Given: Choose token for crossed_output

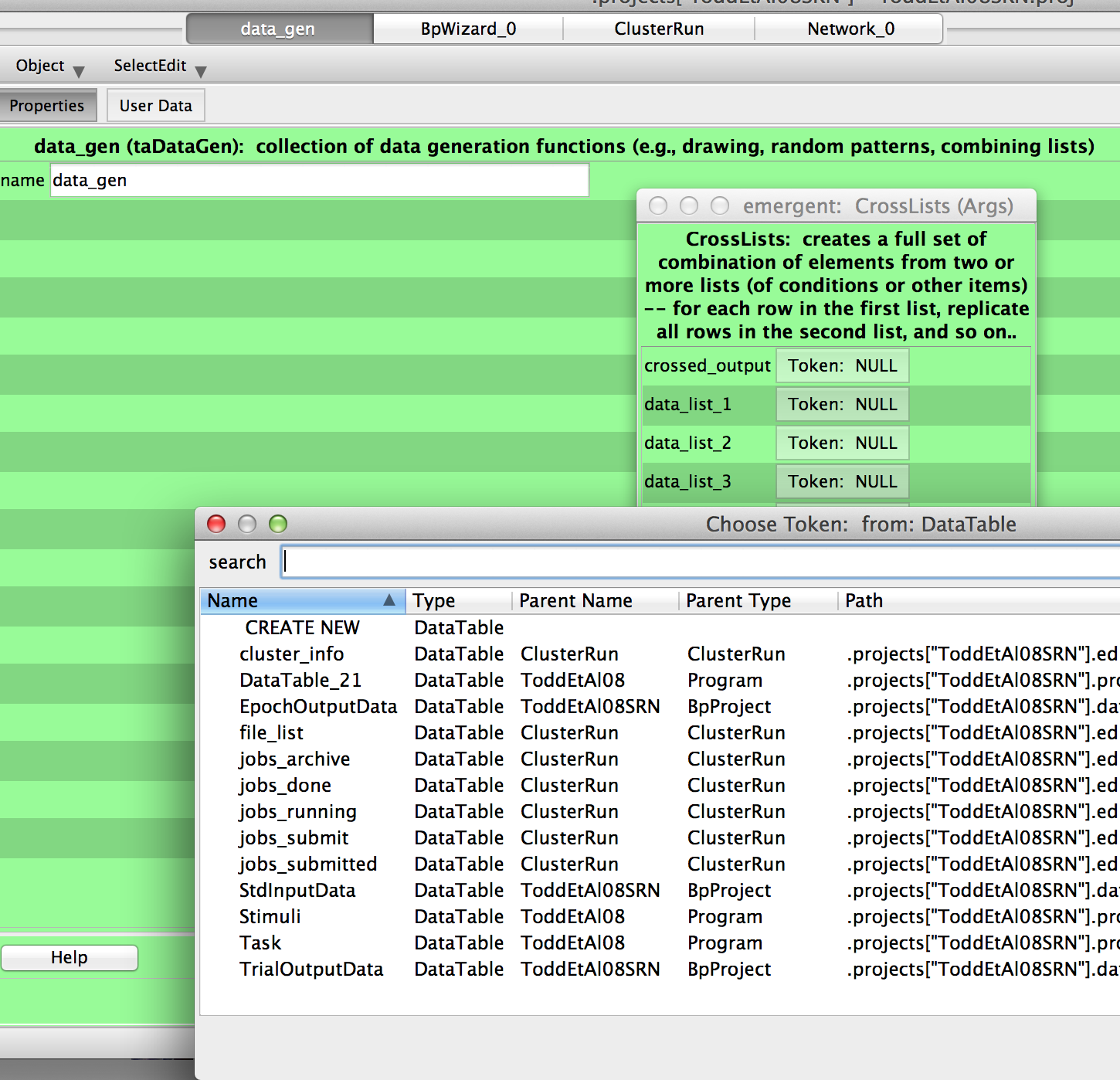Looking at the screenshot, I should click(x=842, y=365).
